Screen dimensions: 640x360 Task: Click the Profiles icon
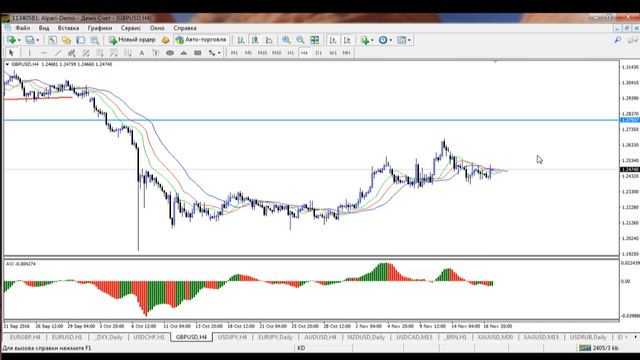(x=29, y=40)
